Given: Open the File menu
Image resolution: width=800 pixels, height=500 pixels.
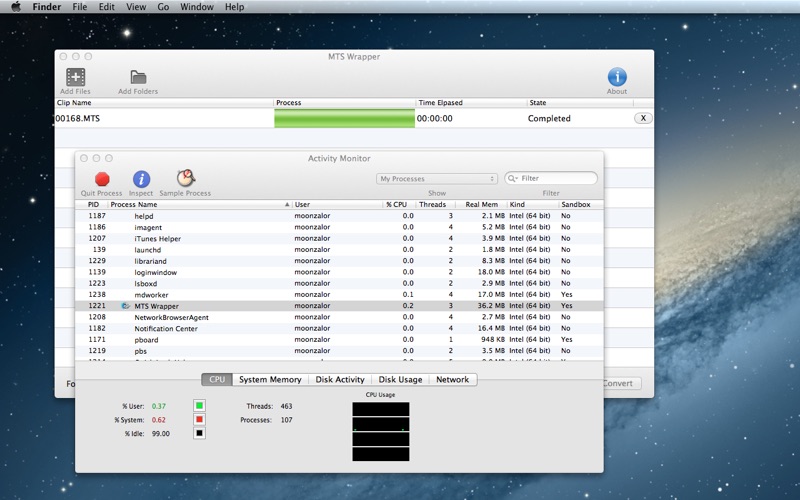Looking at the screenshot, I should click(x=80, y=7).
